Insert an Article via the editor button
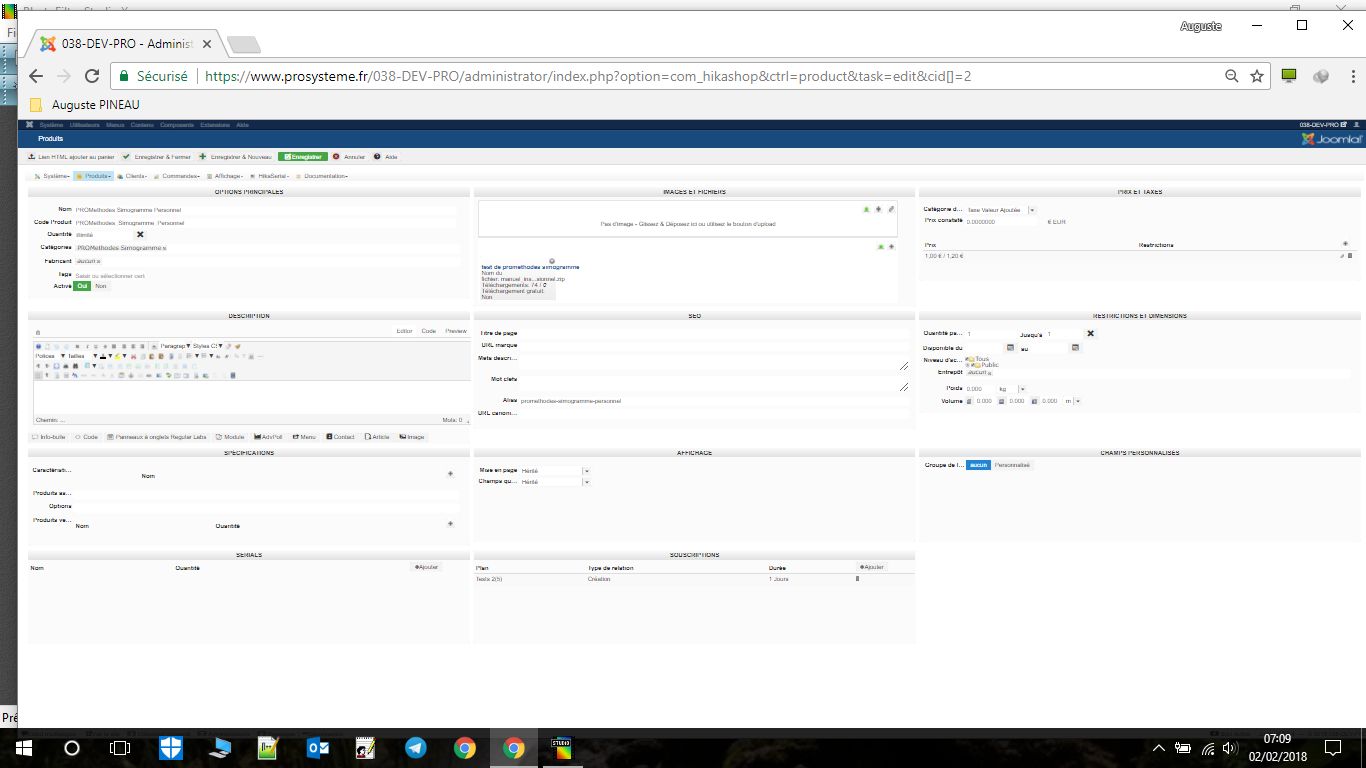Screen dimensions: 1366x768 coord(378,437)
